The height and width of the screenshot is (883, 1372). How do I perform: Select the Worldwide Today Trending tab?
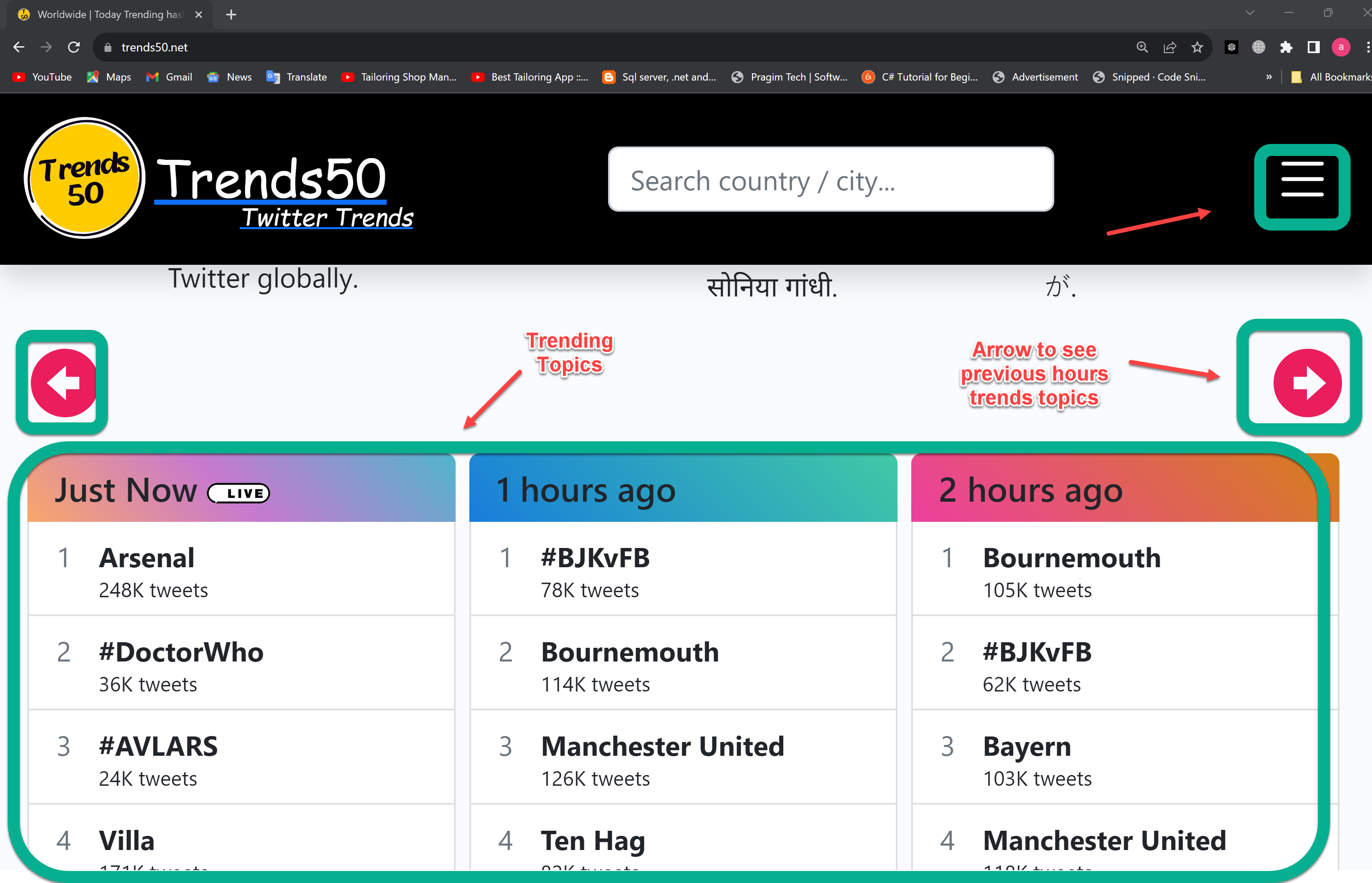pos(109,14)
